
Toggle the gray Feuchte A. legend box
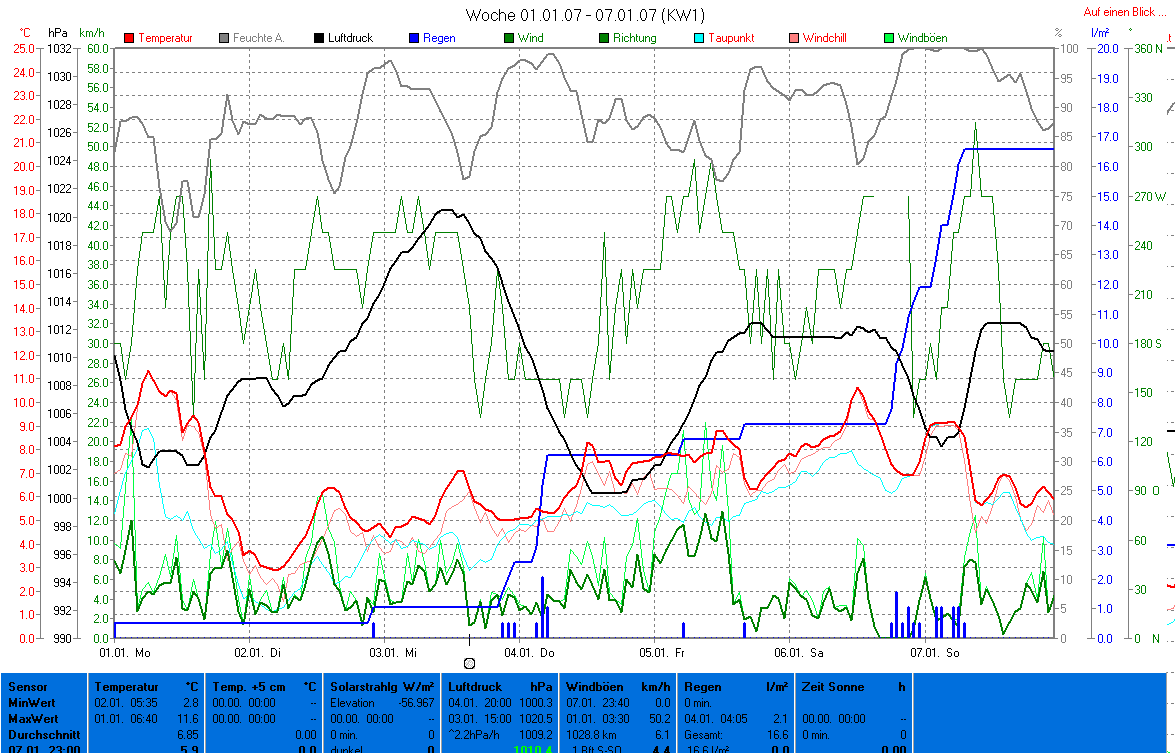pyautogui.click(x=224, y=38)
